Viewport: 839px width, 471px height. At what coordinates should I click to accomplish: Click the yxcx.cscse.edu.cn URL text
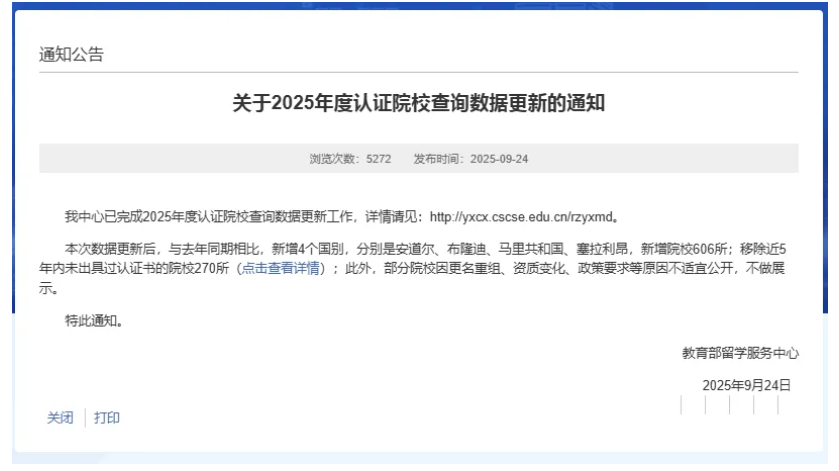coord(521,216)
